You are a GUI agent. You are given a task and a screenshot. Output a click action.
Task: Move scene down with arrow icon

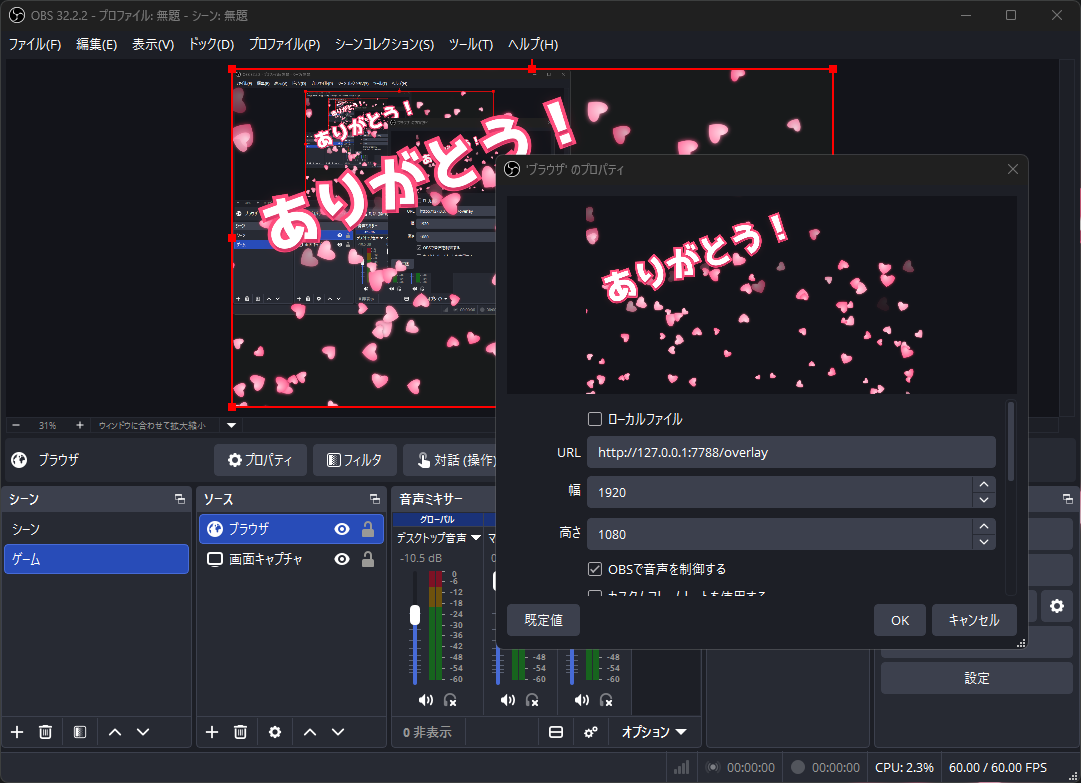coord(143,732)
